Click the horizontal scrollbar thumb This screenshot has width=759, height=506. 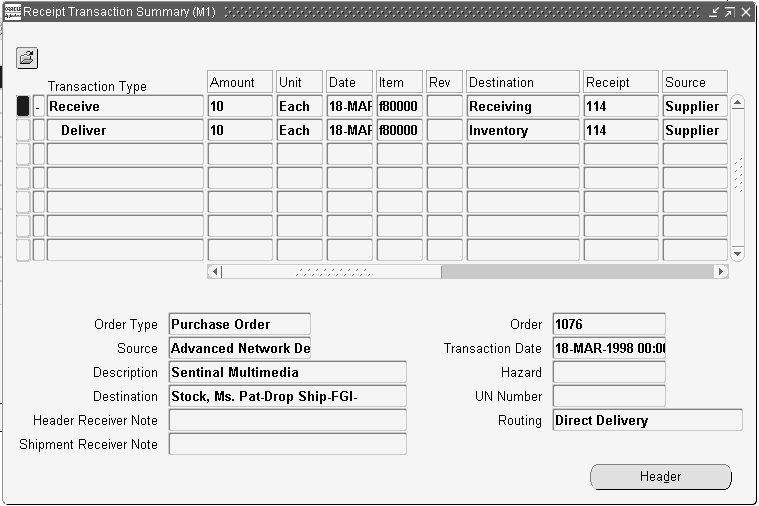[332, 272]
